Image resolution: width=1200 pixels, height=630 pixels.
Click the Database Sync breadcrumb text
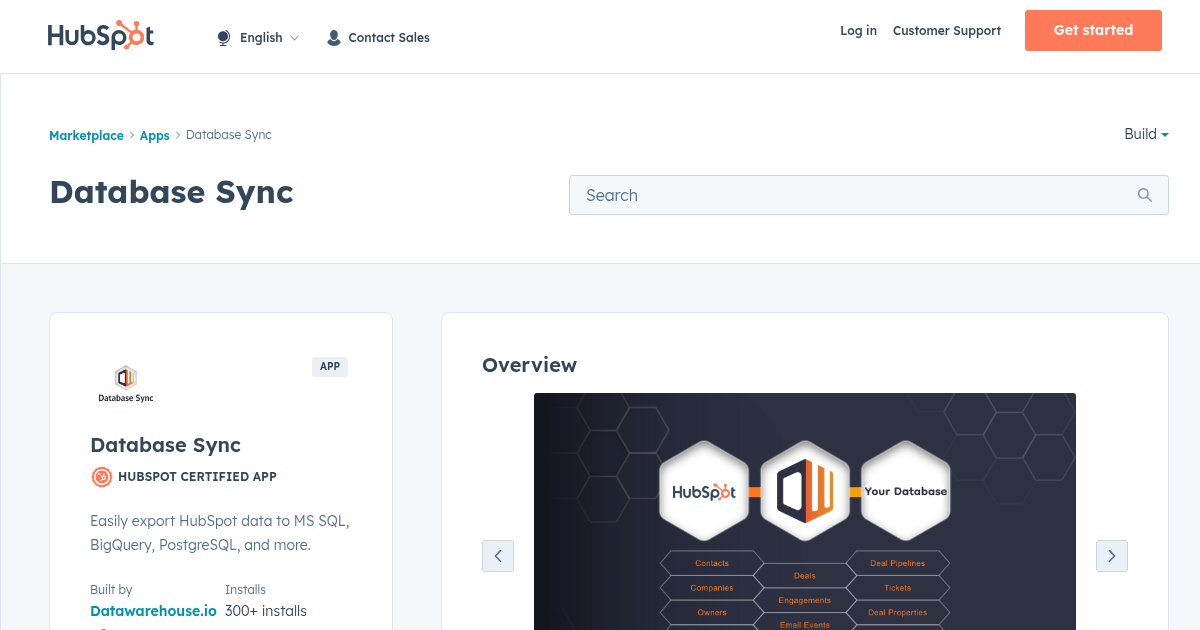pos(229,135)
